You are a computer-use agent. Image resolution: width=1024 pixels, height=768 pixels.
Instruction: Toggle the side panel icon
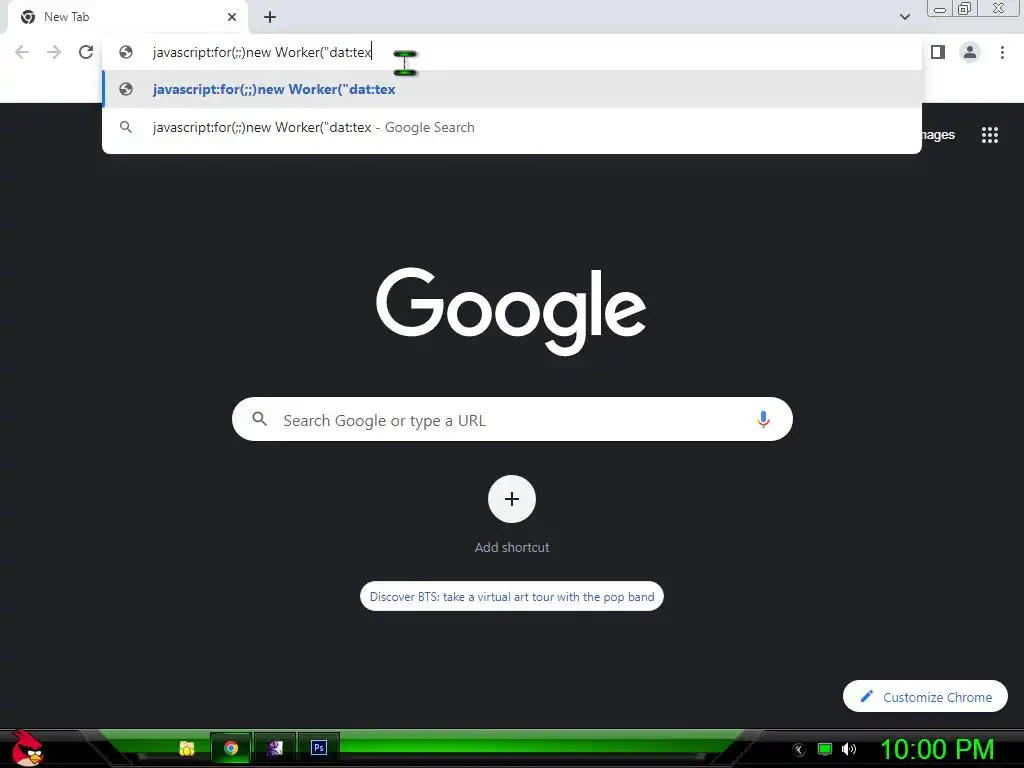coord(938,52)
